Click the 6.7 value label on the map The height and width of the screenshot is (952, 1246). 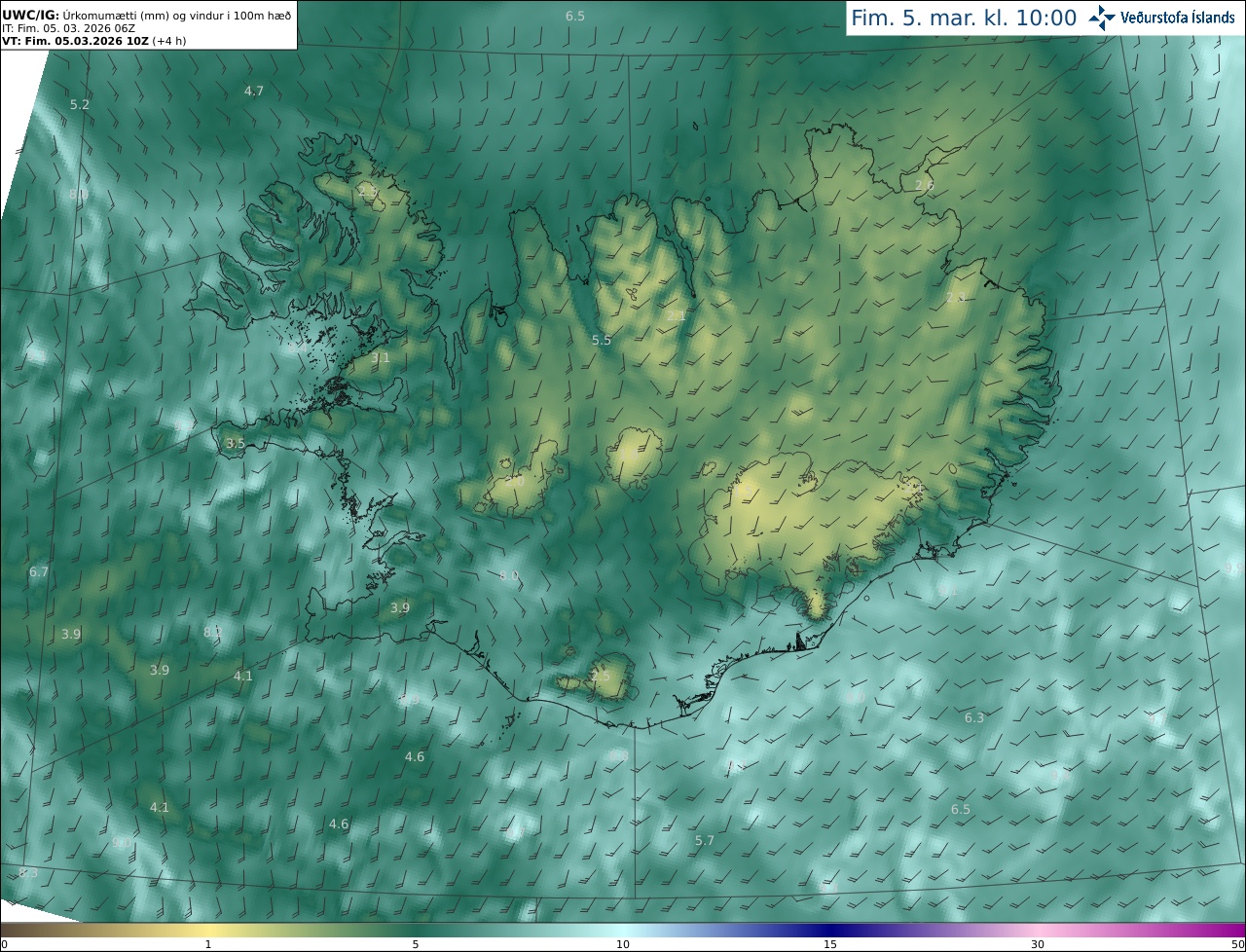tap(39, 571)
